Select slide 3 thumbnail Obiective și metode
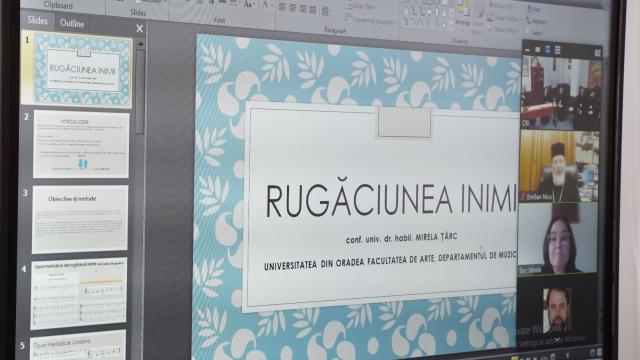640x360 pixels. [x=80, y=219]
